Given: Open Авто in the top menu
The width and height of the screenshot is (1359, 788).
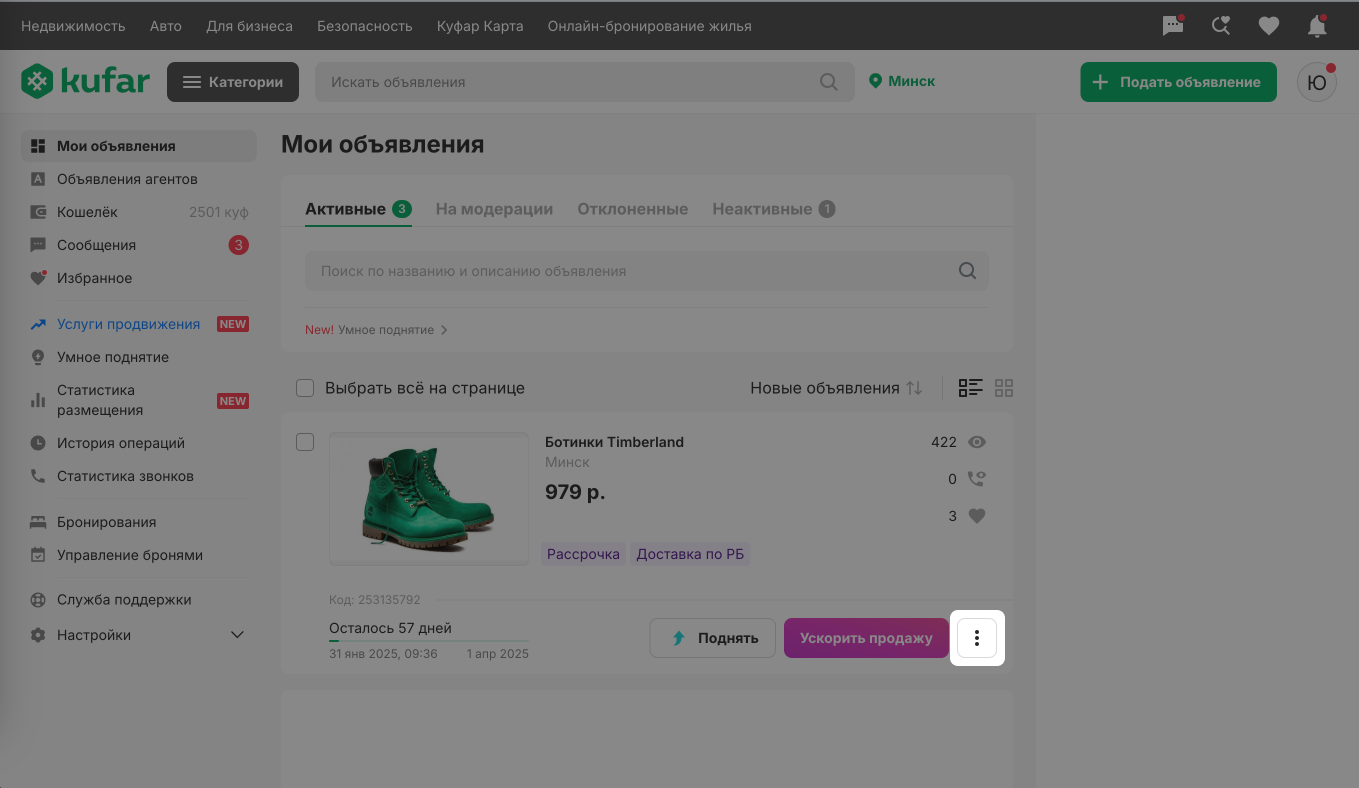Looking at the screenshot, I should [x=166, y=26].
